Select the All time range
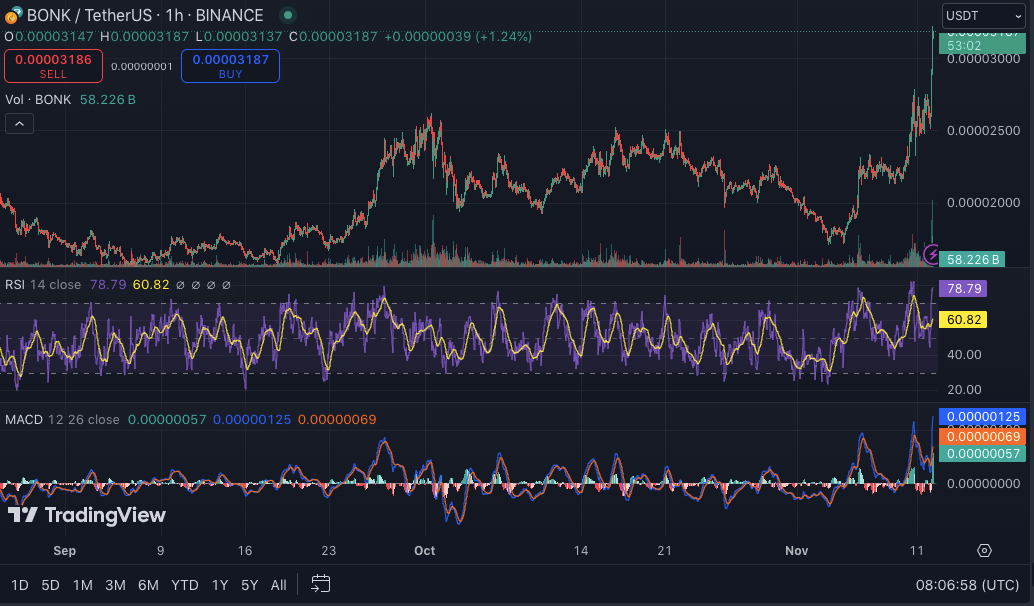 pyautogui.click(x=278, y=585)
